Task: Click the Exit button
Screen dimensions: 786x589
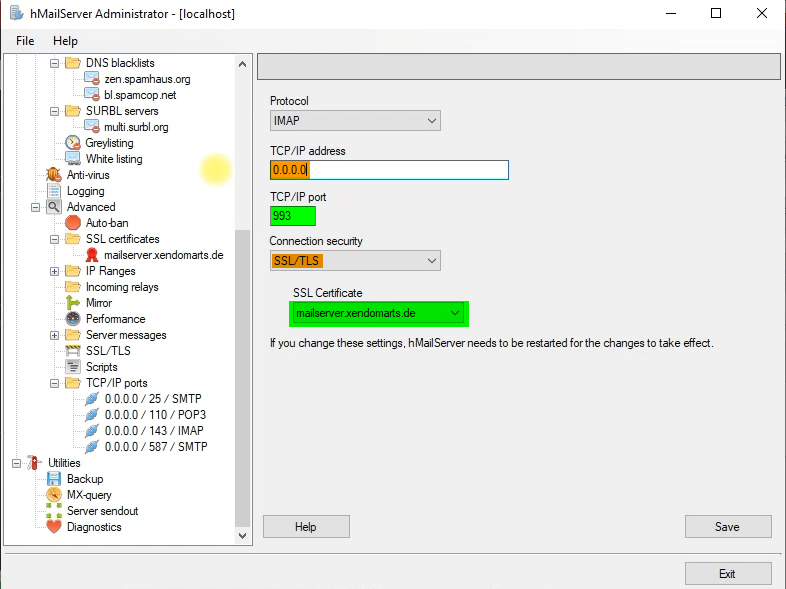Action: click(x=728, y=573)
